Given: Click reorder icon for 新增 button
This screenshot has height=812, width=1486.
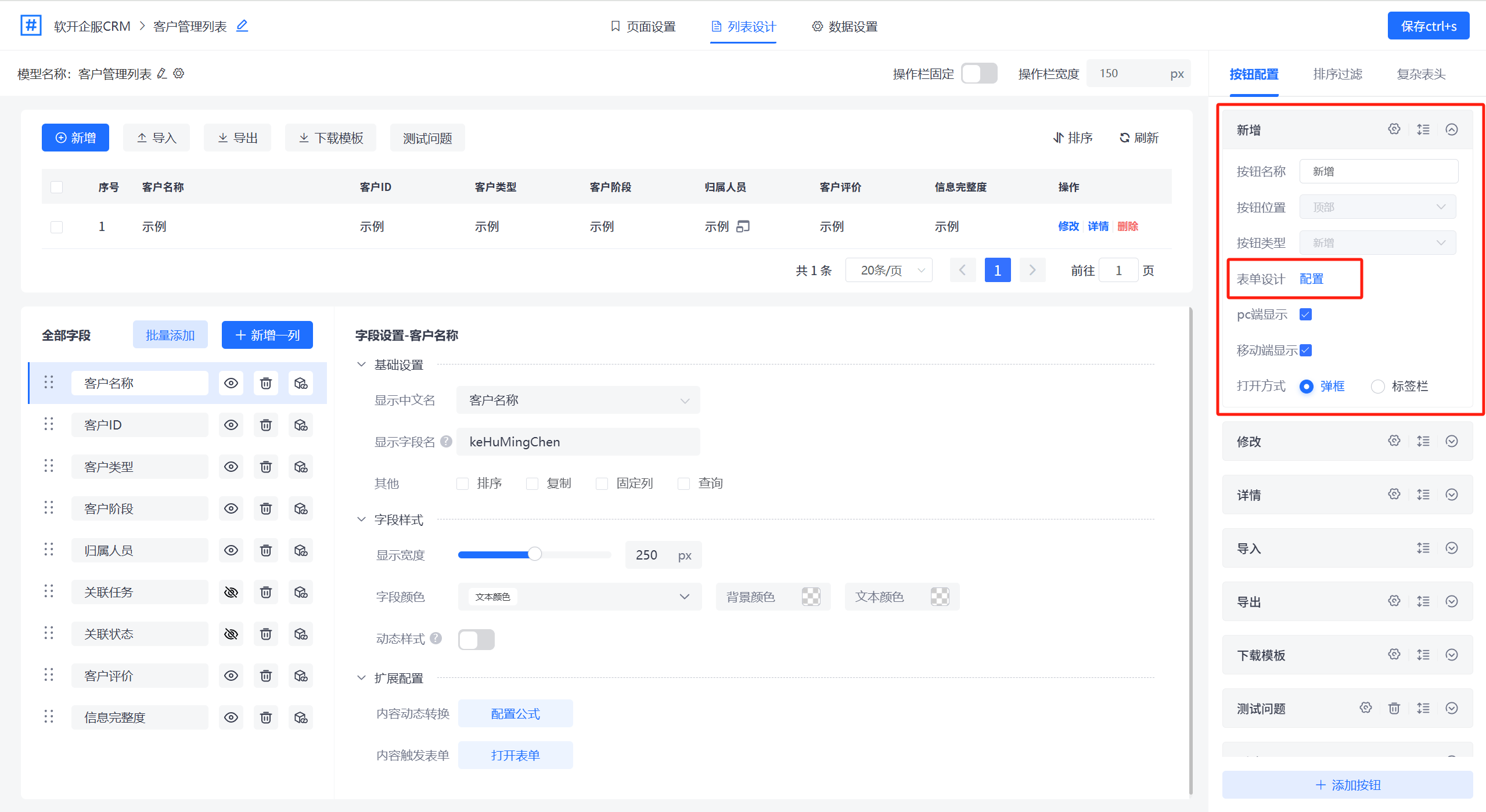Looking at the screenshot, I should click(1423, 129).
